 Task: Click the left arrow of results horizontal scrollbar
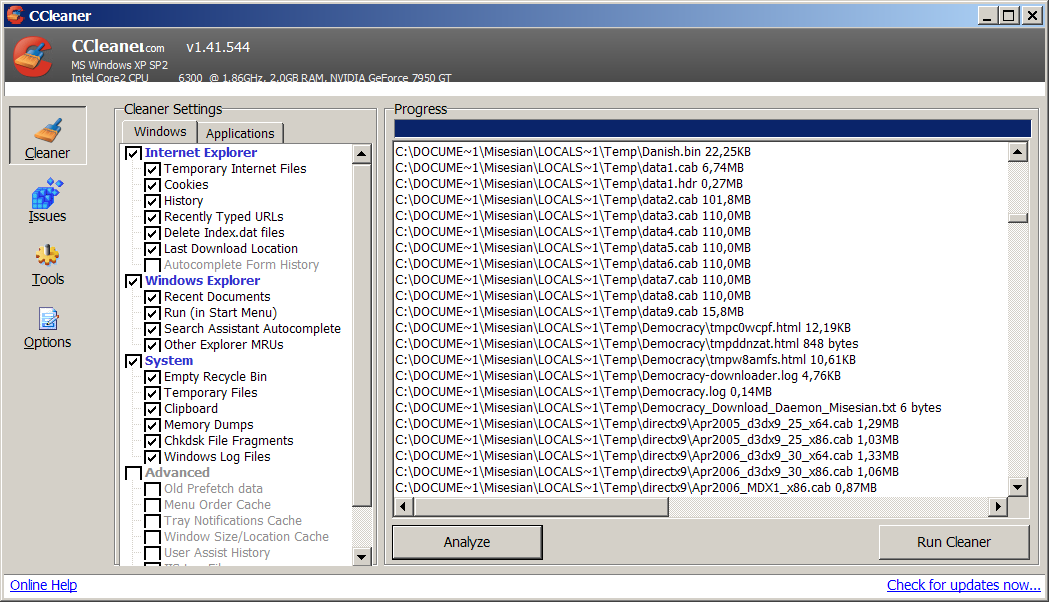403,506
